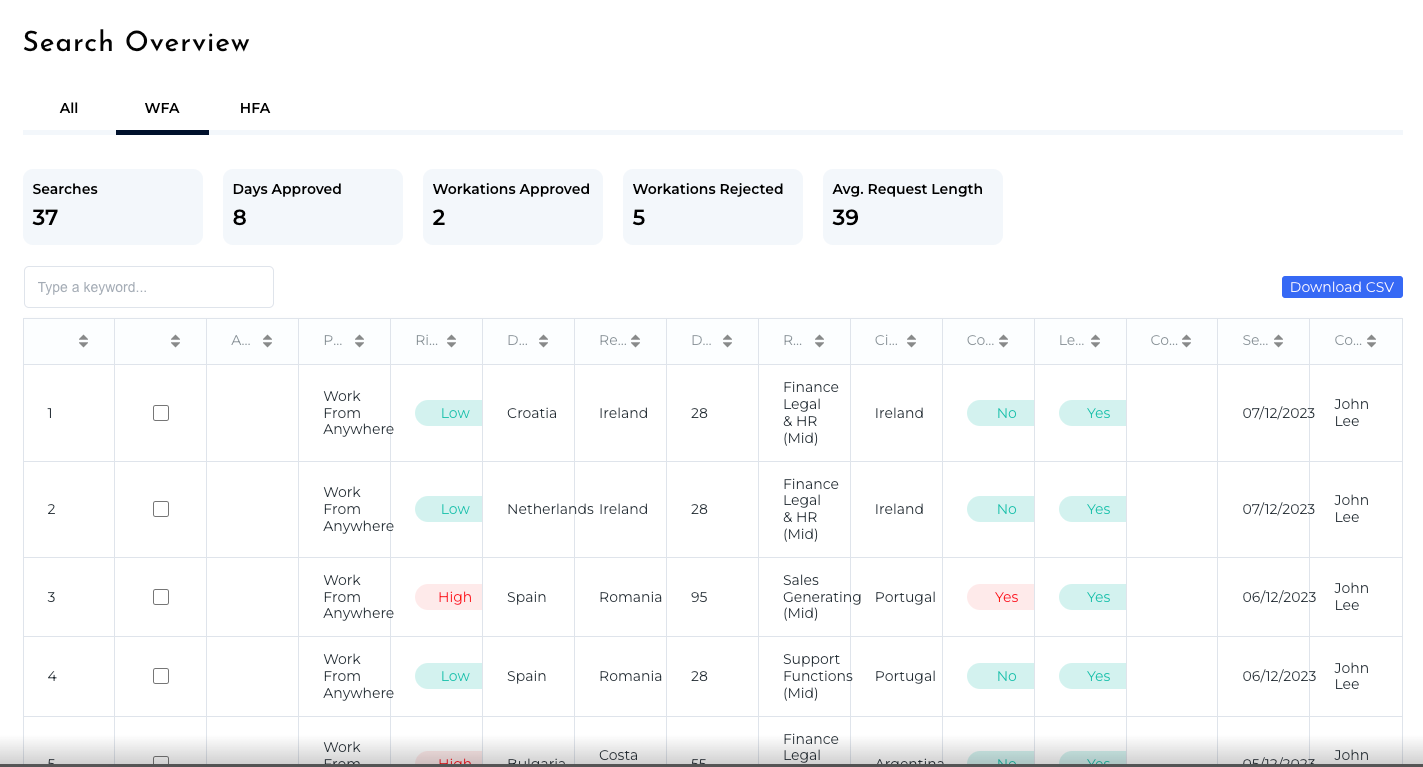Viewport: 1423px width, 767px height.
Task: Sort the table by the 'Re...' column
Action: tap(635, 341)
